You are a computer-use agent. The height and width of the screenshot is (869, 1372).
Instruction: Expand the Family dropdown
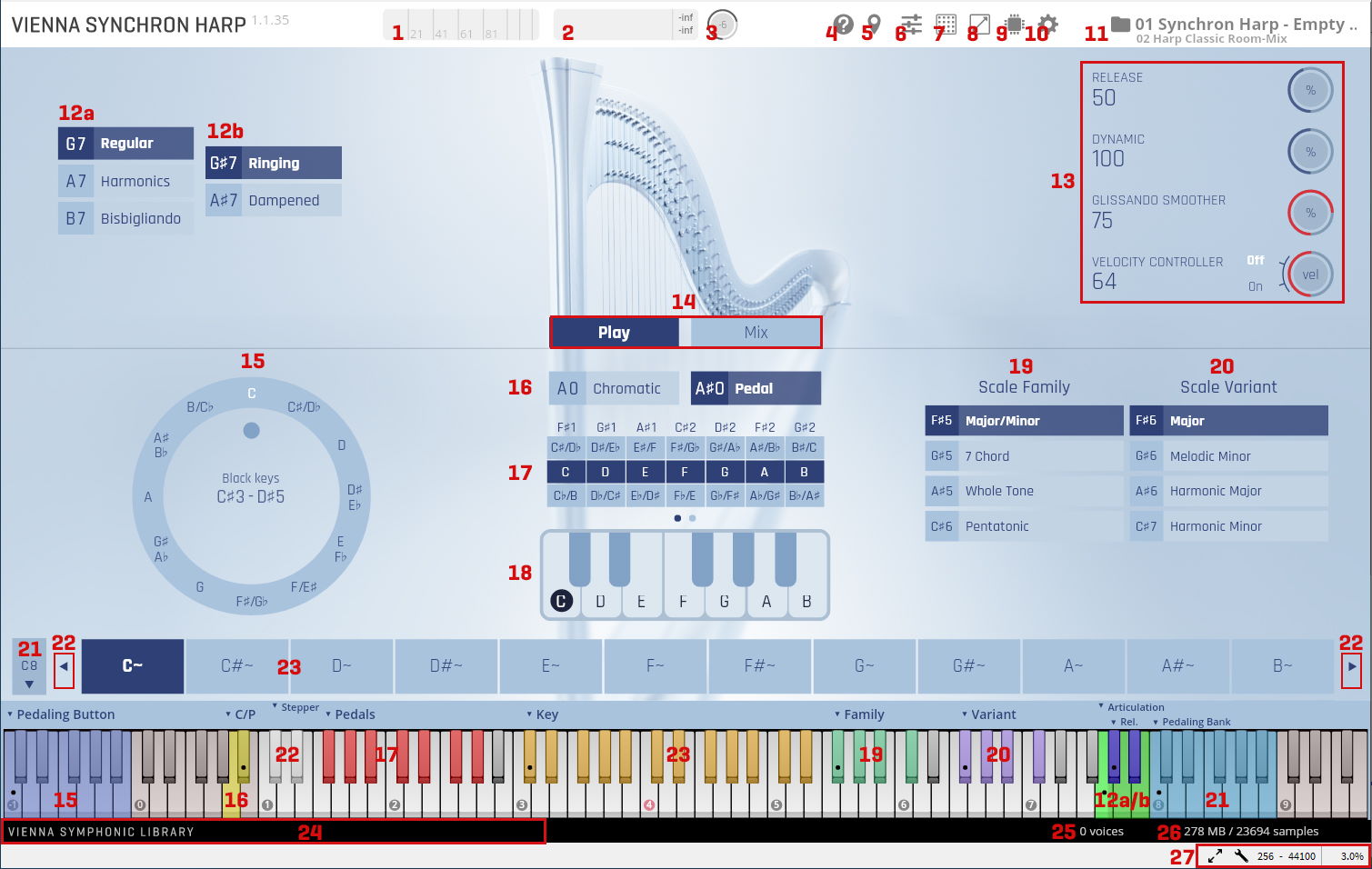pos(859,714)
